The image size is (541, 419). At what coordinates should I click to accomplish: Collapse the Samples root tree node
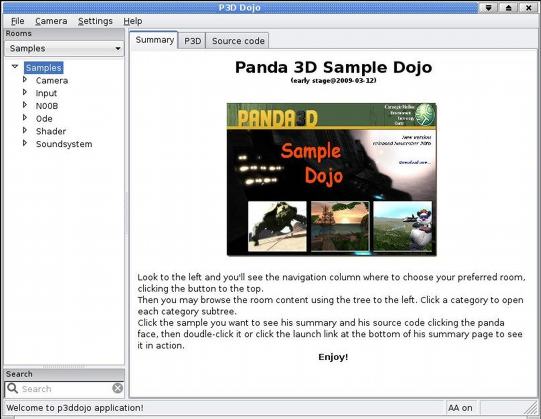click(15, 66)
